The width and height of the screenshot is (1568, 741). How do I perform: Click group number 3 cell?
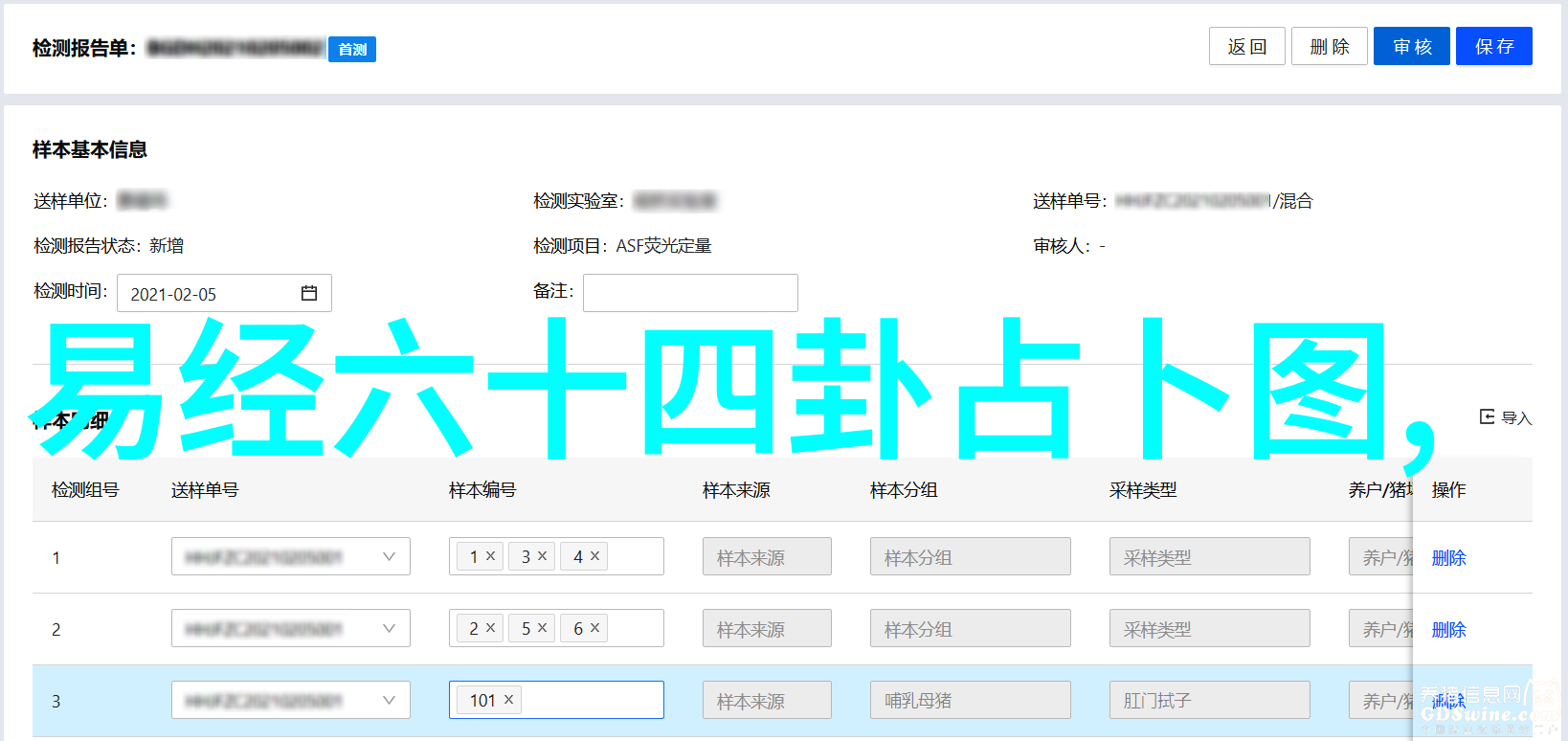point(56,701)
